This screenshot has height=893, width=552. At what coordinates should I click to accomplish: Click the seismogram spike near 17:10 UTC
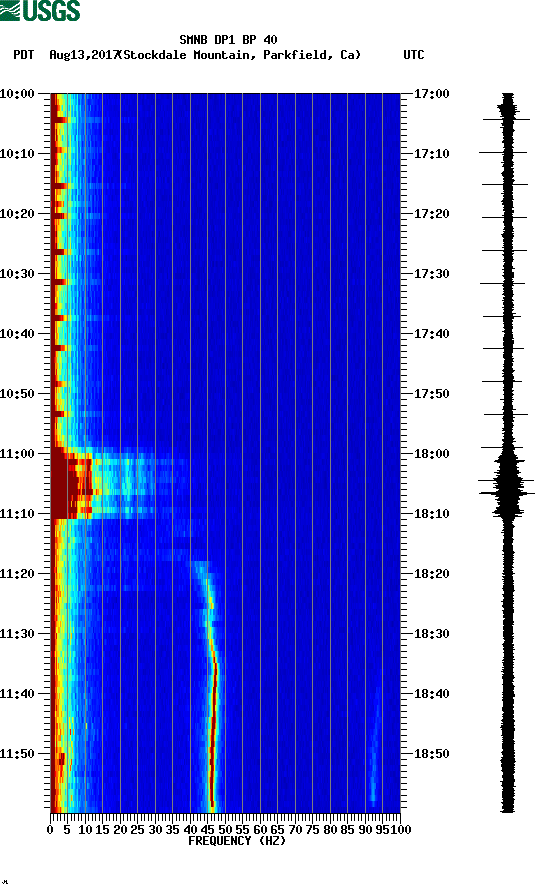point(503,153)
